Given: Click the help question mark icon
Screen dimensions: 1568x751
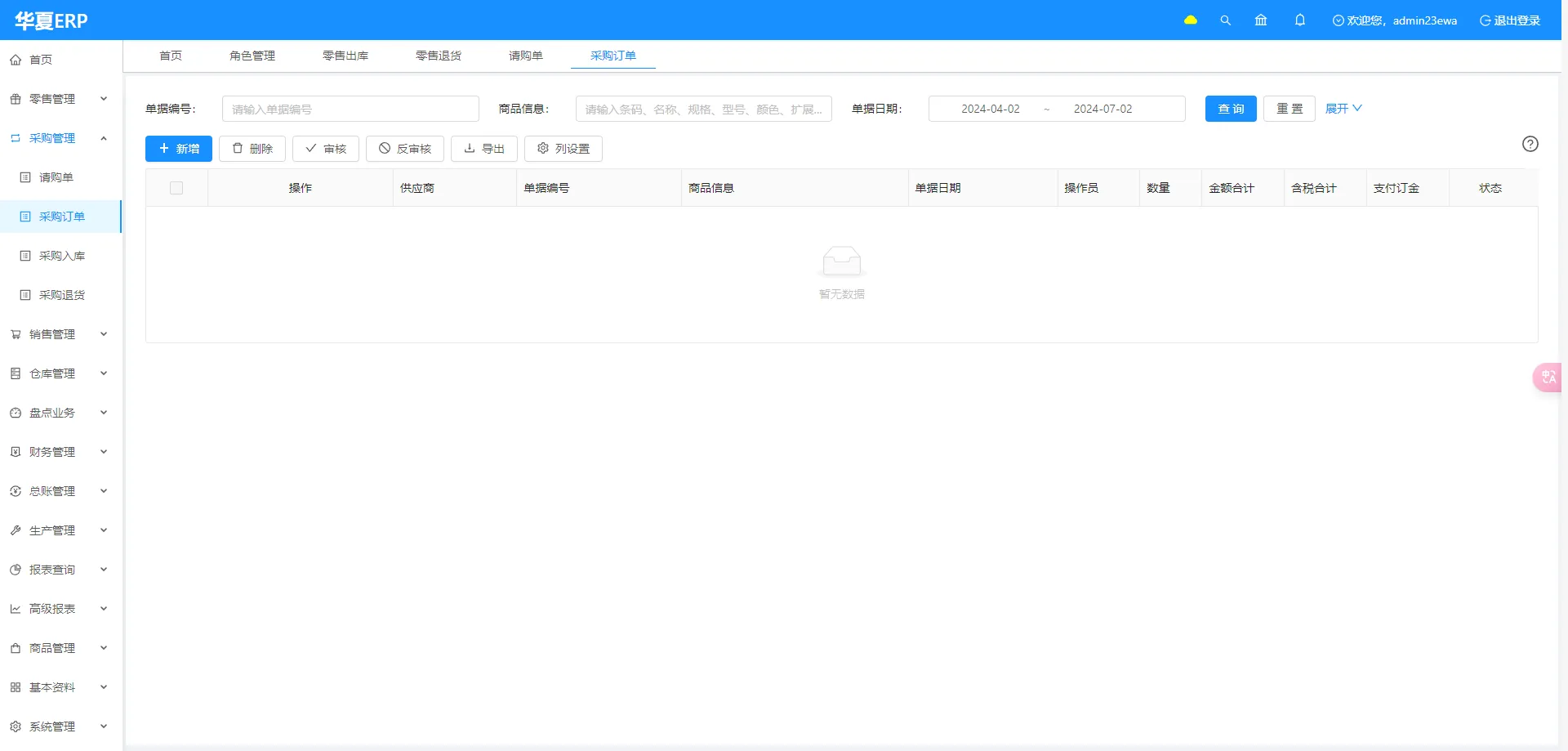Looking at the screenshot, I should tap(1530, 144).
